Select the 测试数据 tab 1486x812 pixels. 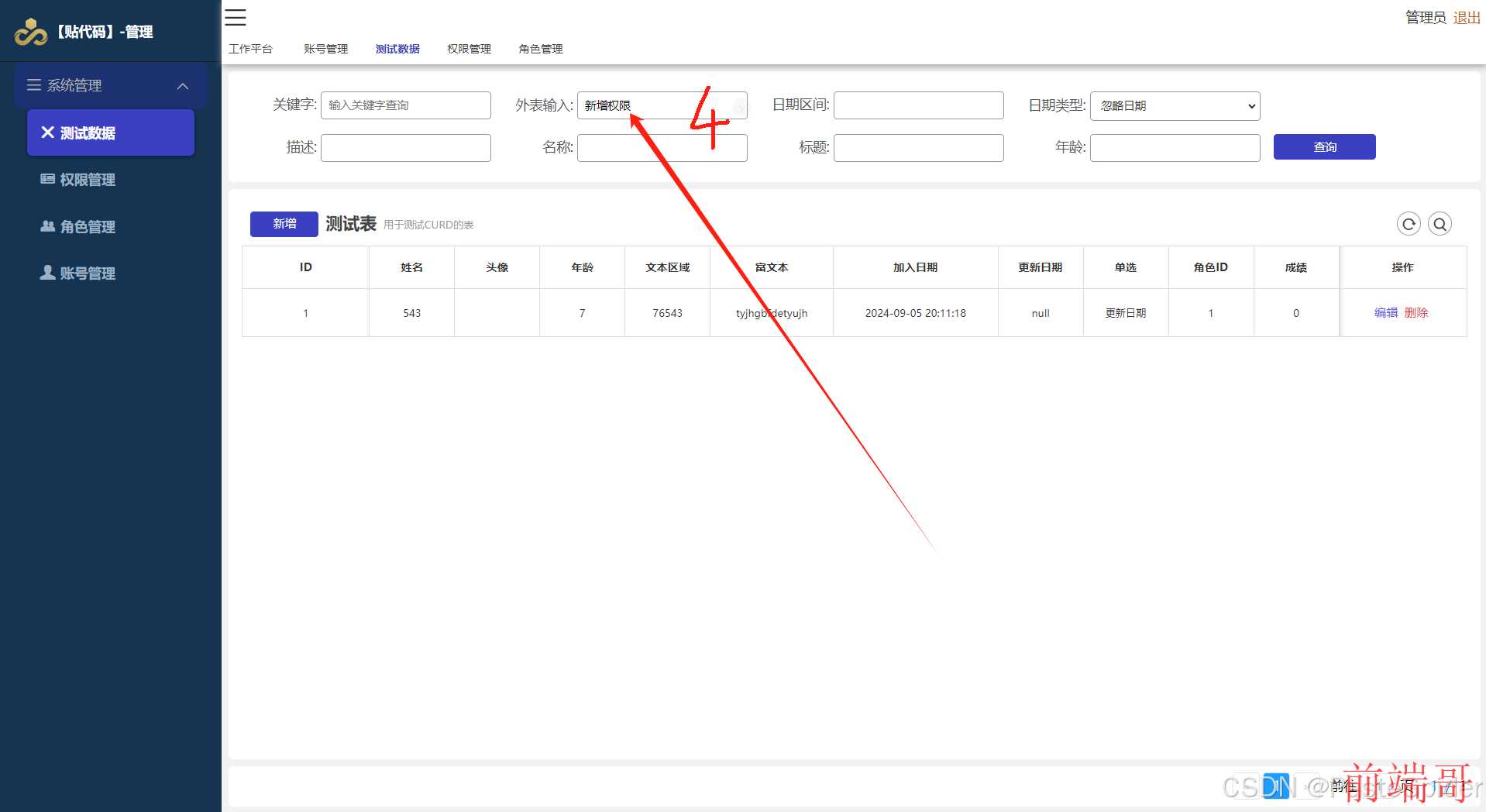click(x=397, y=49)
